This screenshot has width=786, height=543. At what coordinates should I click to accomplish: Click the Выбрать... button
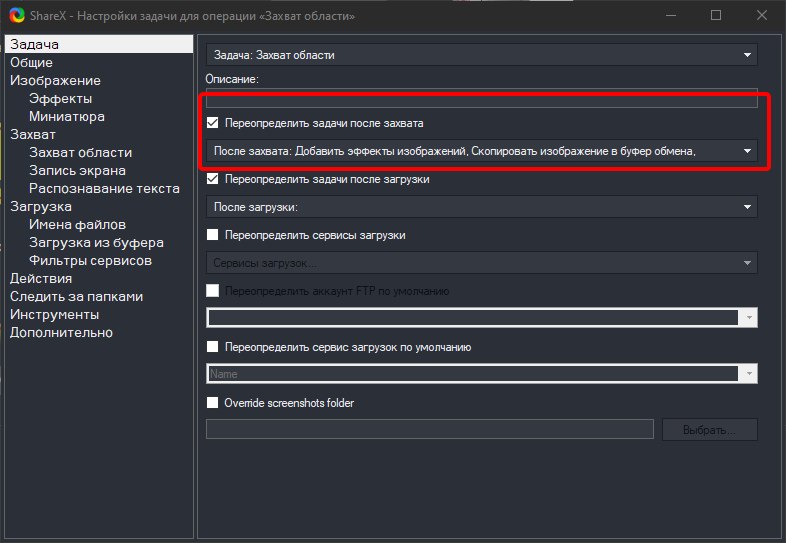[x=709, y=430]
